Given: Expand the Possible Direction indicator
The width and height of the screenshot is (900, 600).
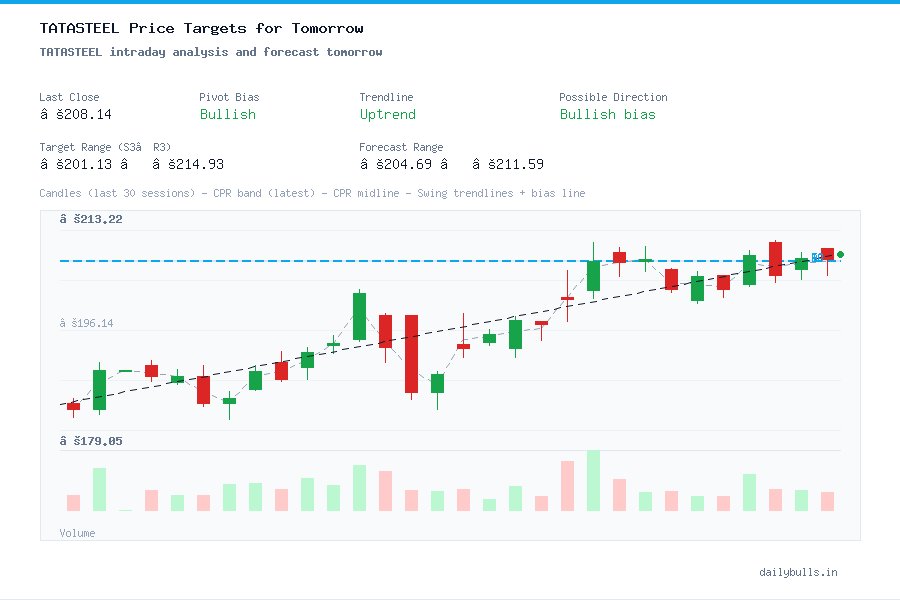Looking at the screenshot, I should (x=608, y=114).
